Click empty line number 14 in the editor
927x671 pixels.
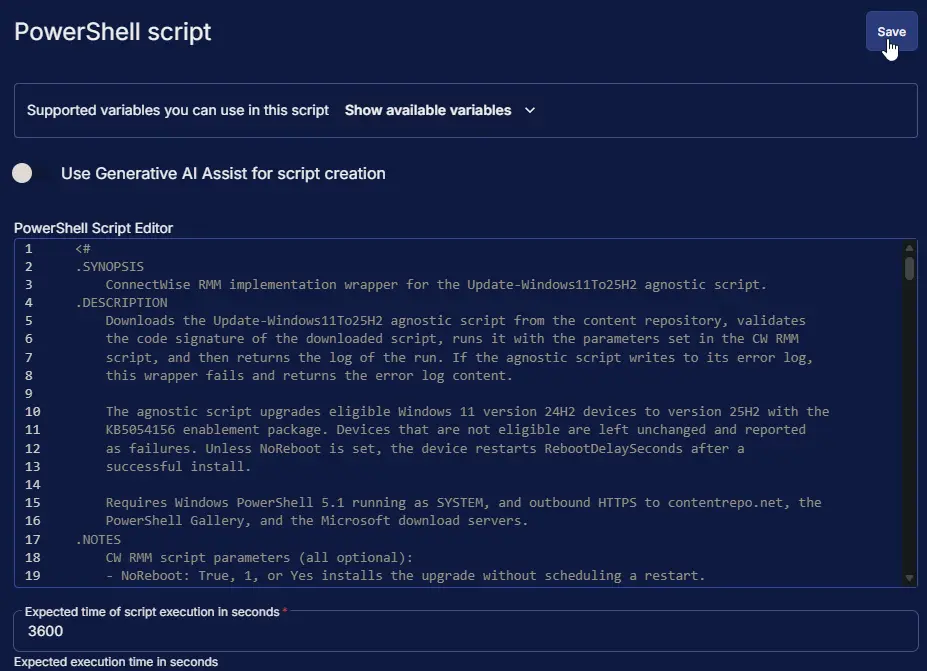(33, 485)
